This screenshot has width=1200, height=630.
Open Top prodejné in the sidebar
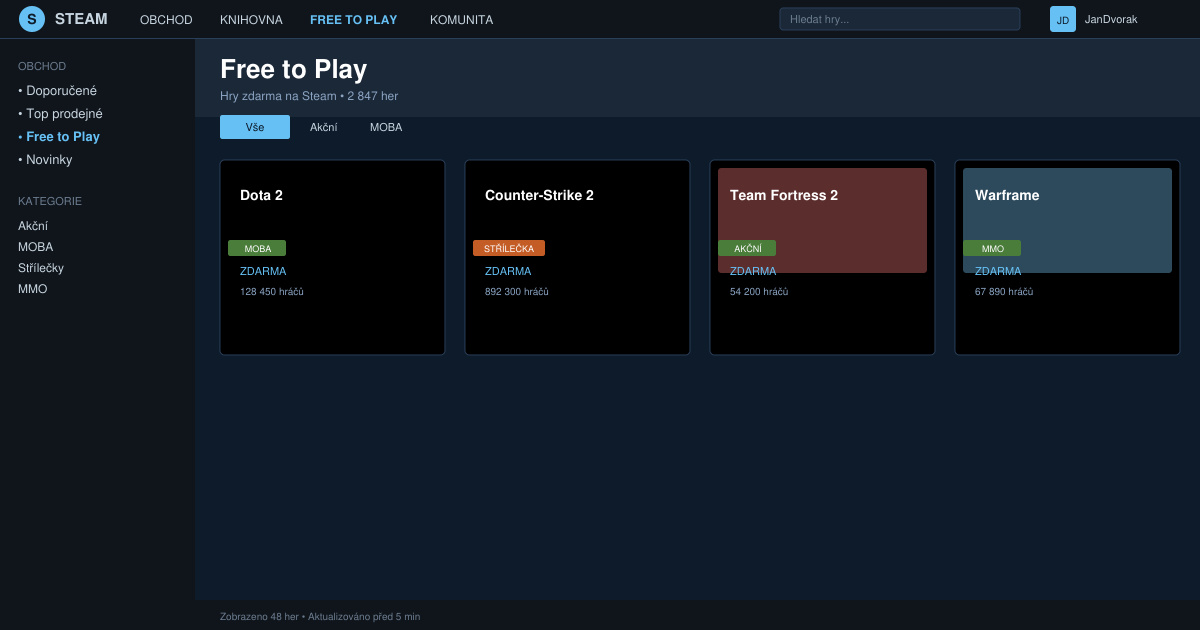click(x=60, y=114)
